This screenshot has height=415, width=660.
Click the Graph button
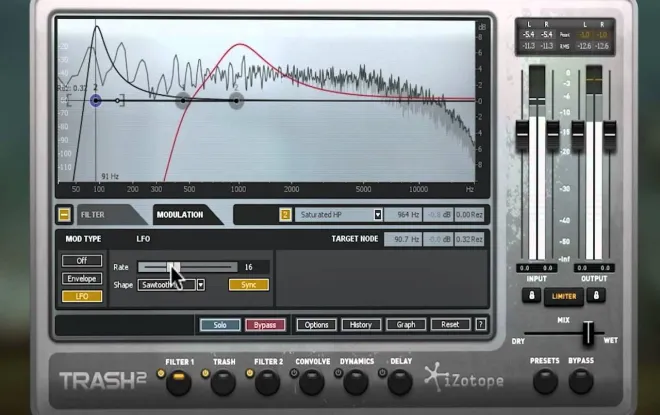(406, 325)
